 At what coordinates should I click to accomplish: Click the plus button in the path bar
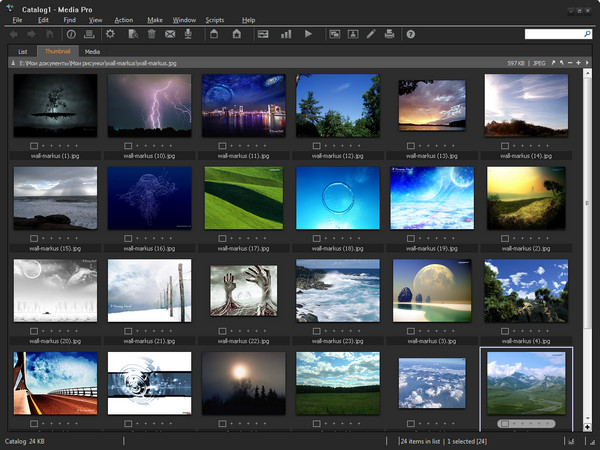(577, 62)
